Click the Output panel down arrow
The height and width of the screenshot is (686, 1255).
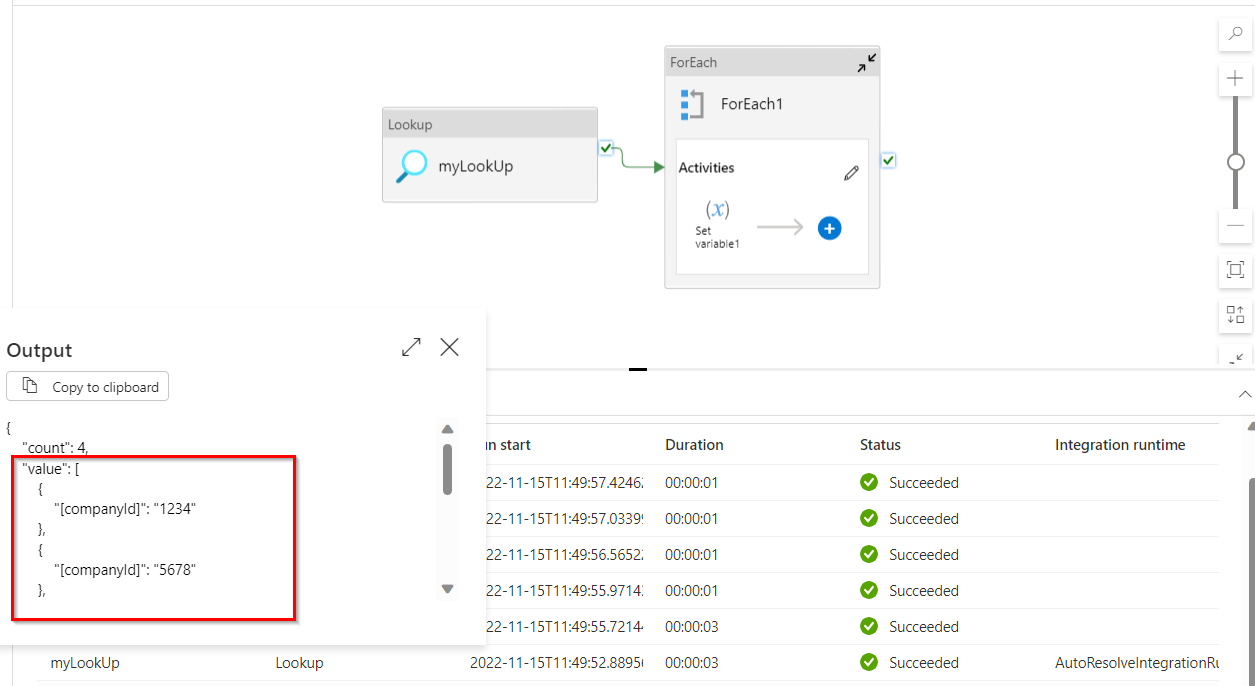[x=448, y=589]
